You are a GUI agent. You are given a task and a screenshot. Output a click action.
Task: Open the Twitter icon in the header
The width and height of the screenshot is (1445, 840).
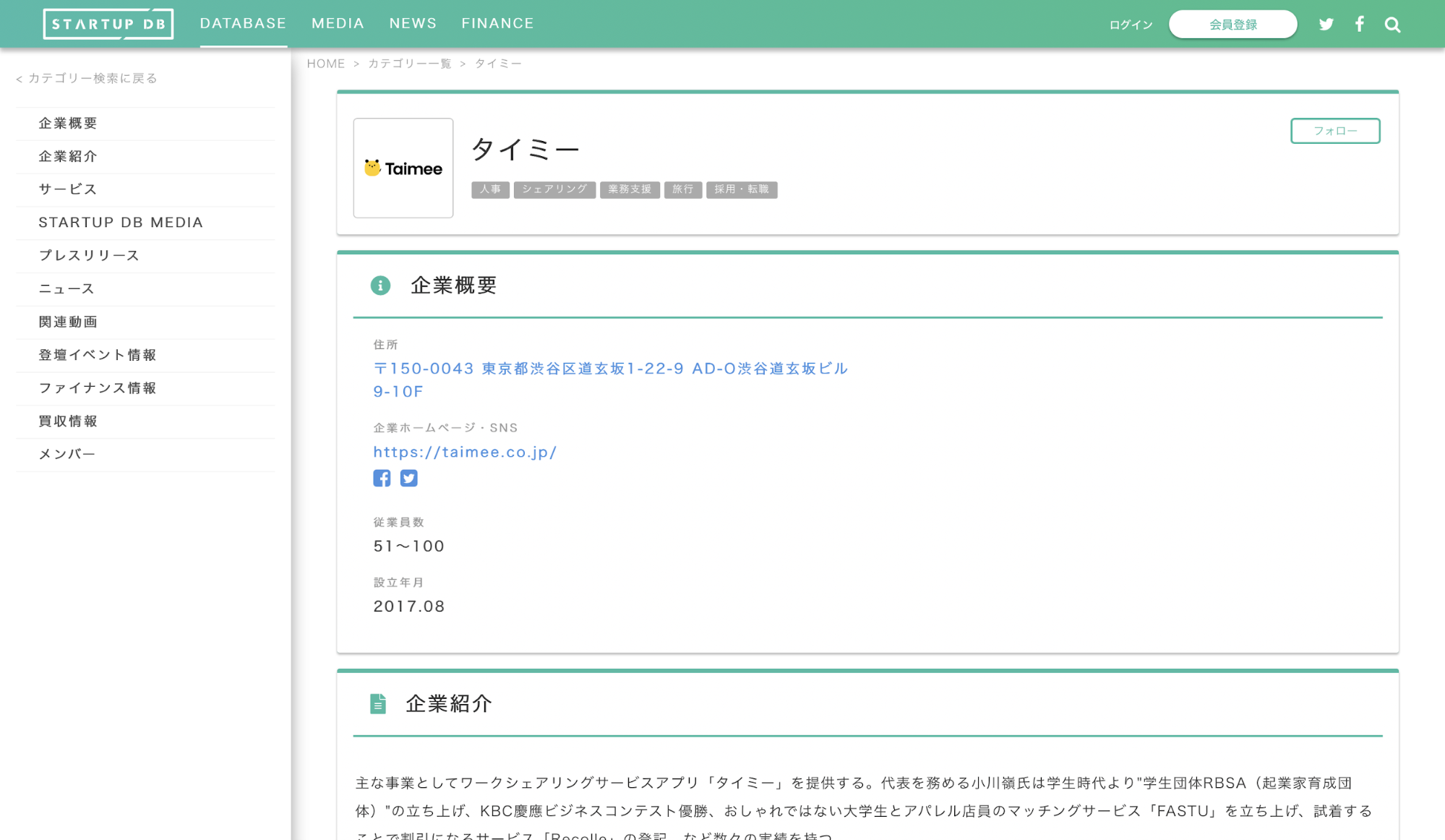[x=1326, y=23]
